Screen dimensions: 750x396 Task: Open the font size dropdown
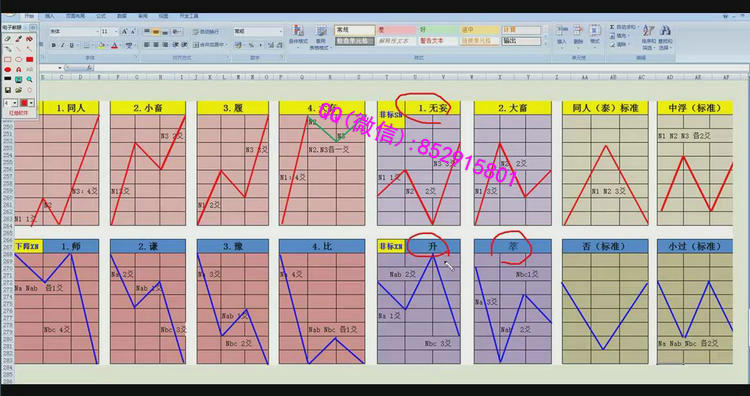click(x=115, y=32)
